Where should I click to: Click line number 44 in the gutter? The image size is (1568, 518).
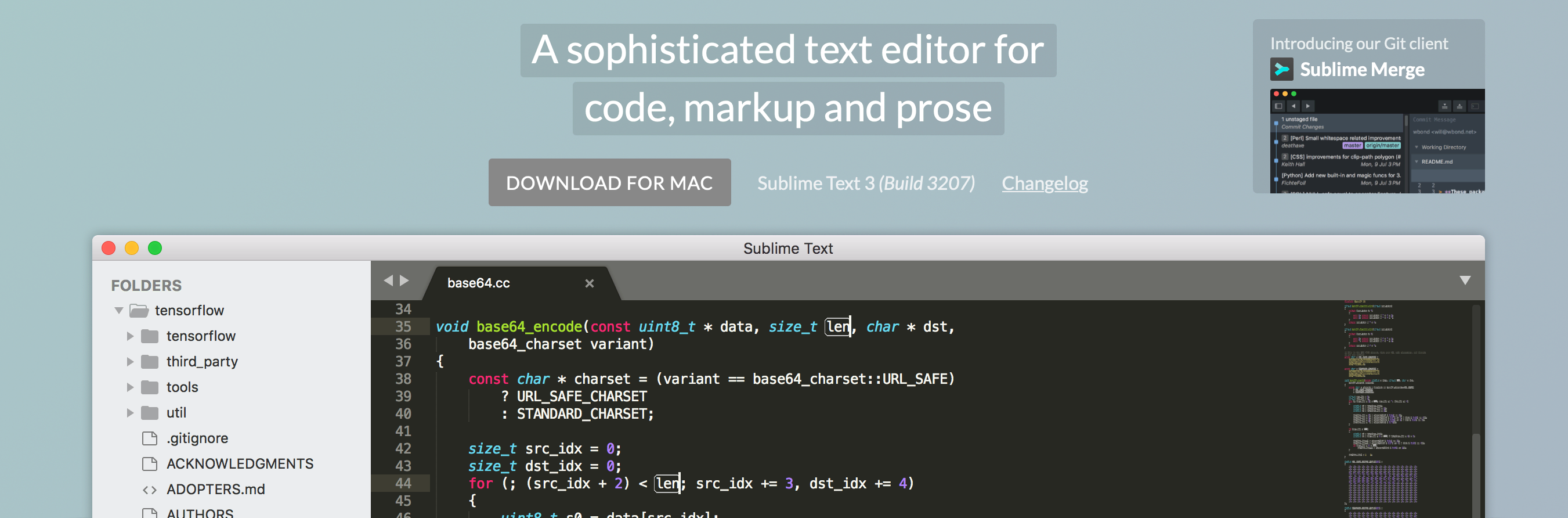point(403,483)
